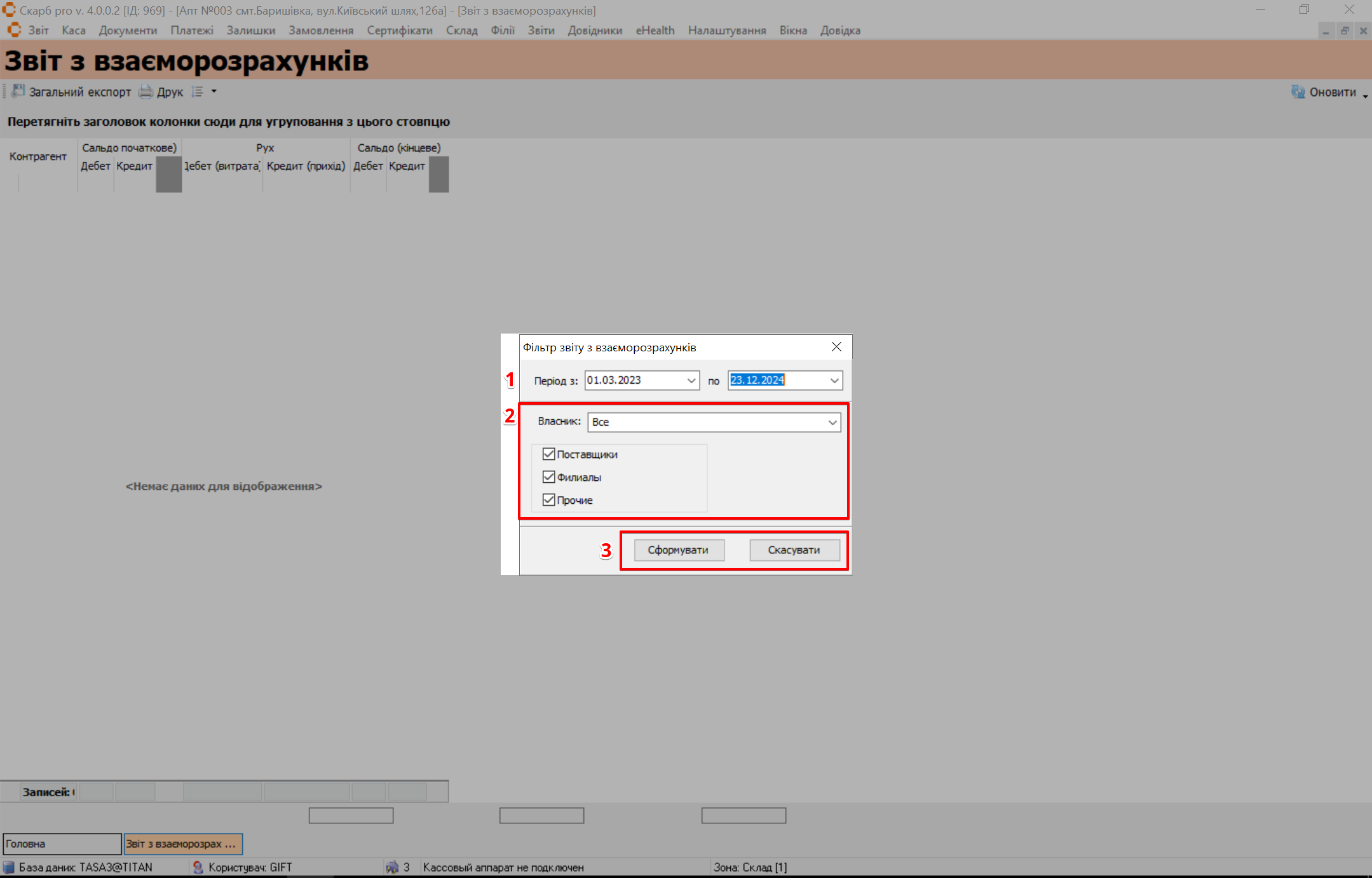This screenshot has height=878, width=1372.
Task: Click the Друк toolbar label
Action: (x=170, y=92)
